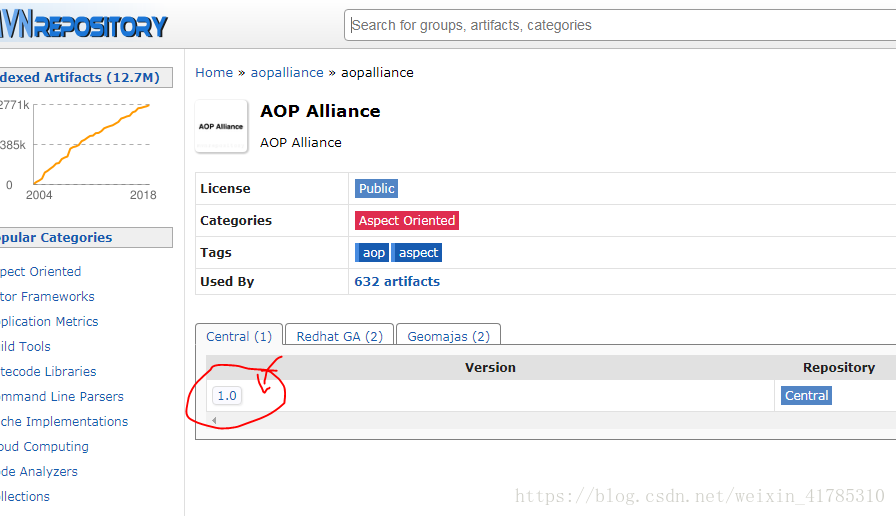Viewport: 896px width, 516px height.
Task: Open the aopalliance group breadcrumb link
Action: 287,73
